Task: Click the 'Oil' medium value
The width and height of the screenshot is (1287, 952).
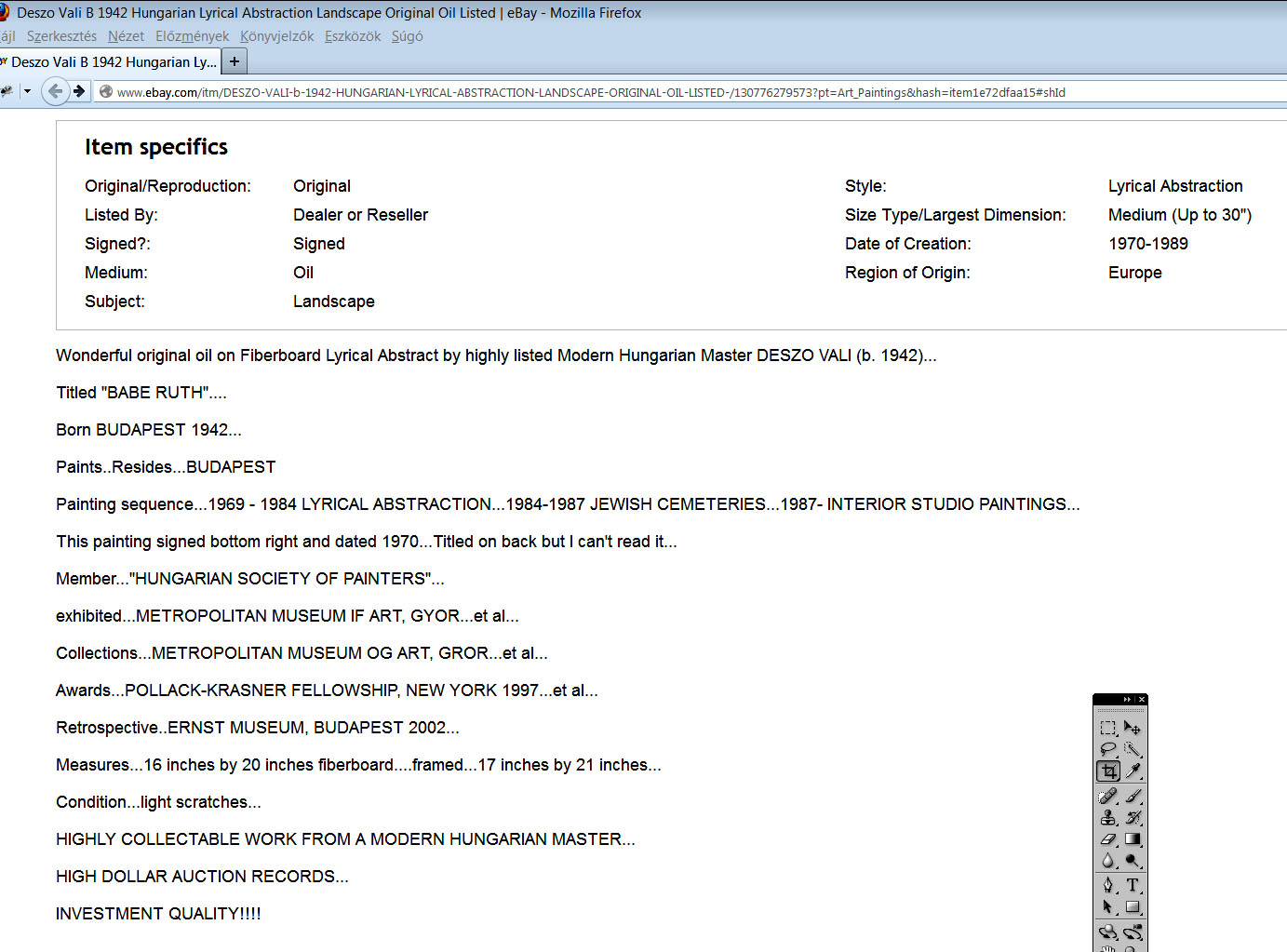Action: [x=303, y=273]
